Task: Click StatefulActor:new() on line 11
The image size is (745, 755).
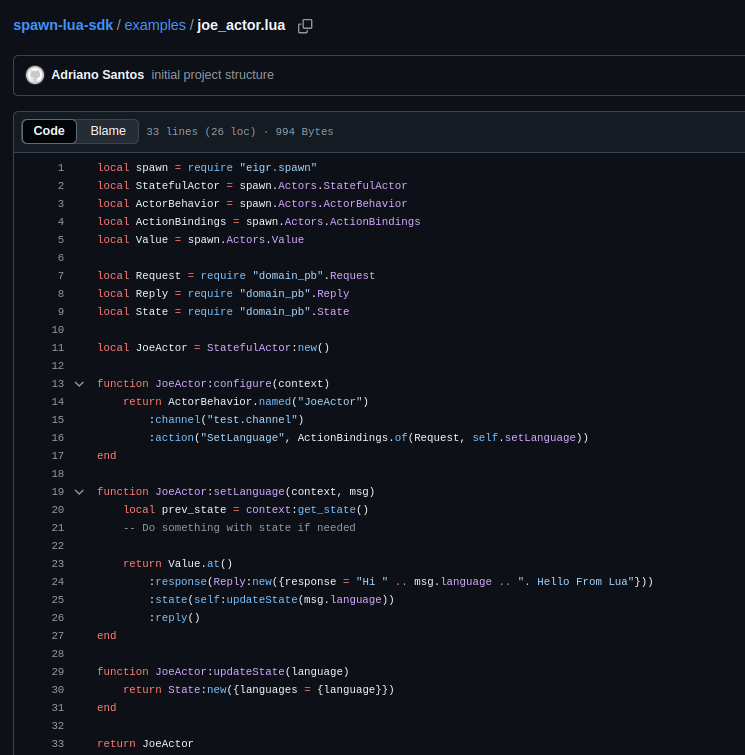Action: (x=268, y=348)
